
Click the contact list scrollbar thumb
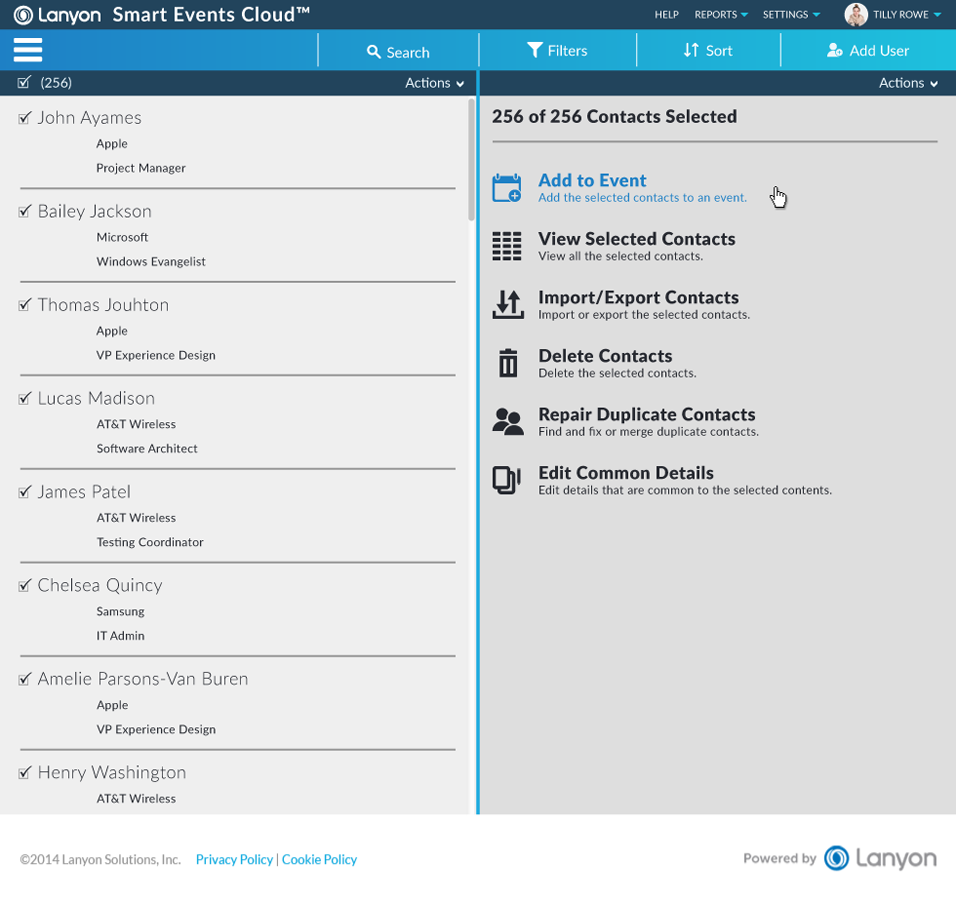coord(471,160)
